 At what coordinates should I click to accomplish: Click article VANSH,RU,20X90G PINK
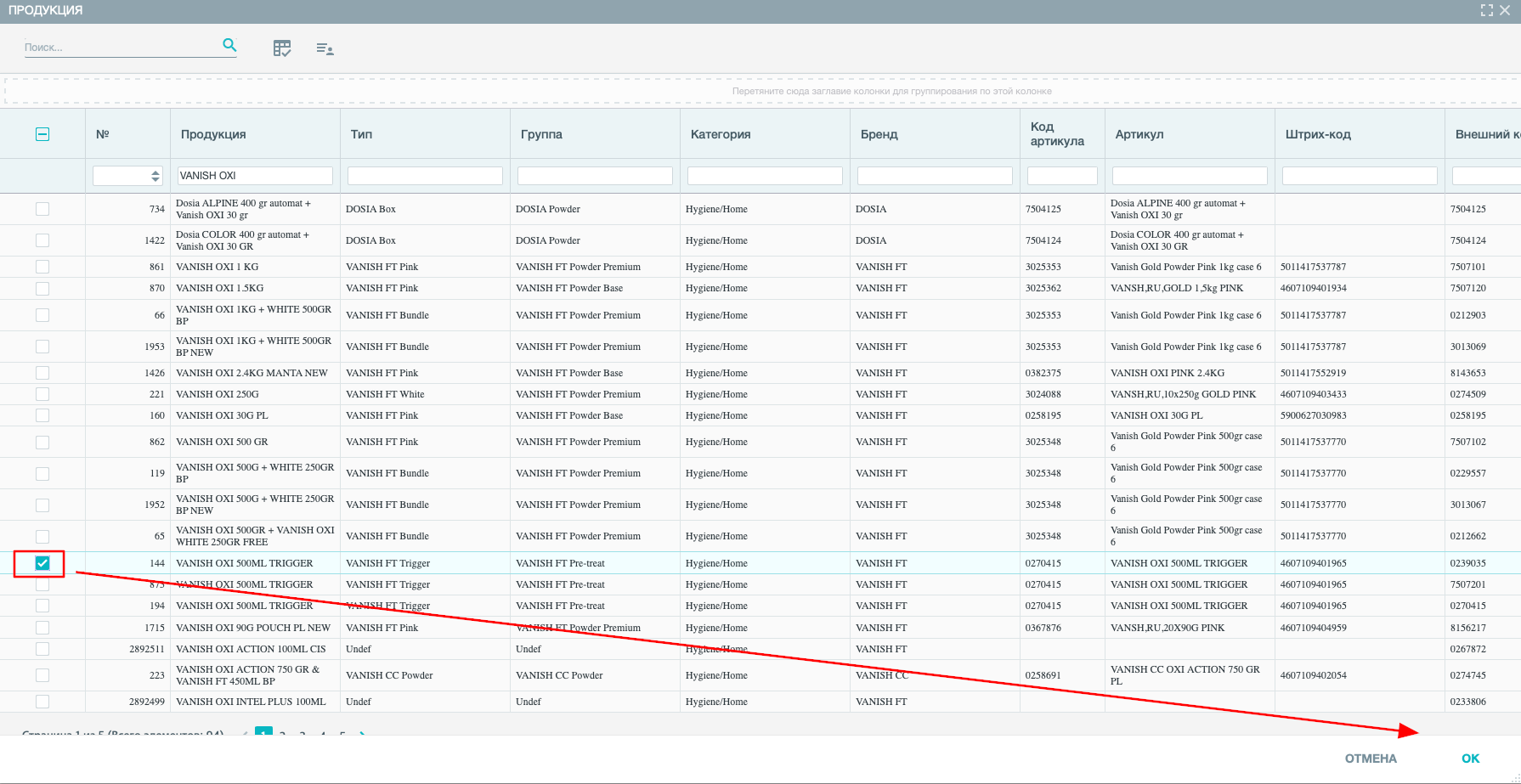[1168, 628]
